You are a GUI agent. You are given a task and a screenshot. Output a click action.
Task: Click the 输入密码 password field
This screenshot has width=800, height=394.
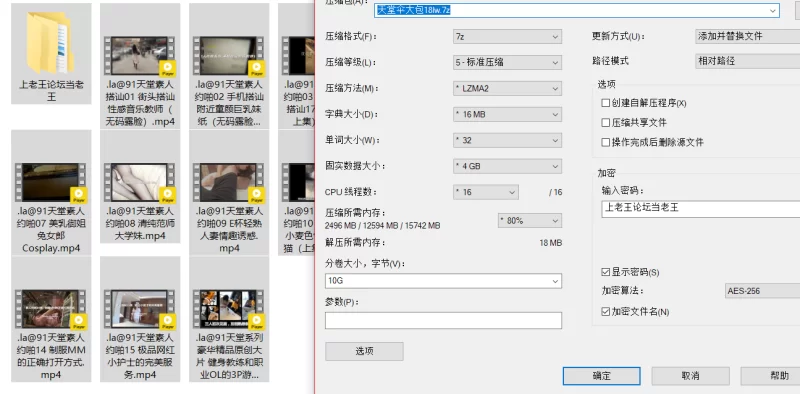tap(701, 209)
